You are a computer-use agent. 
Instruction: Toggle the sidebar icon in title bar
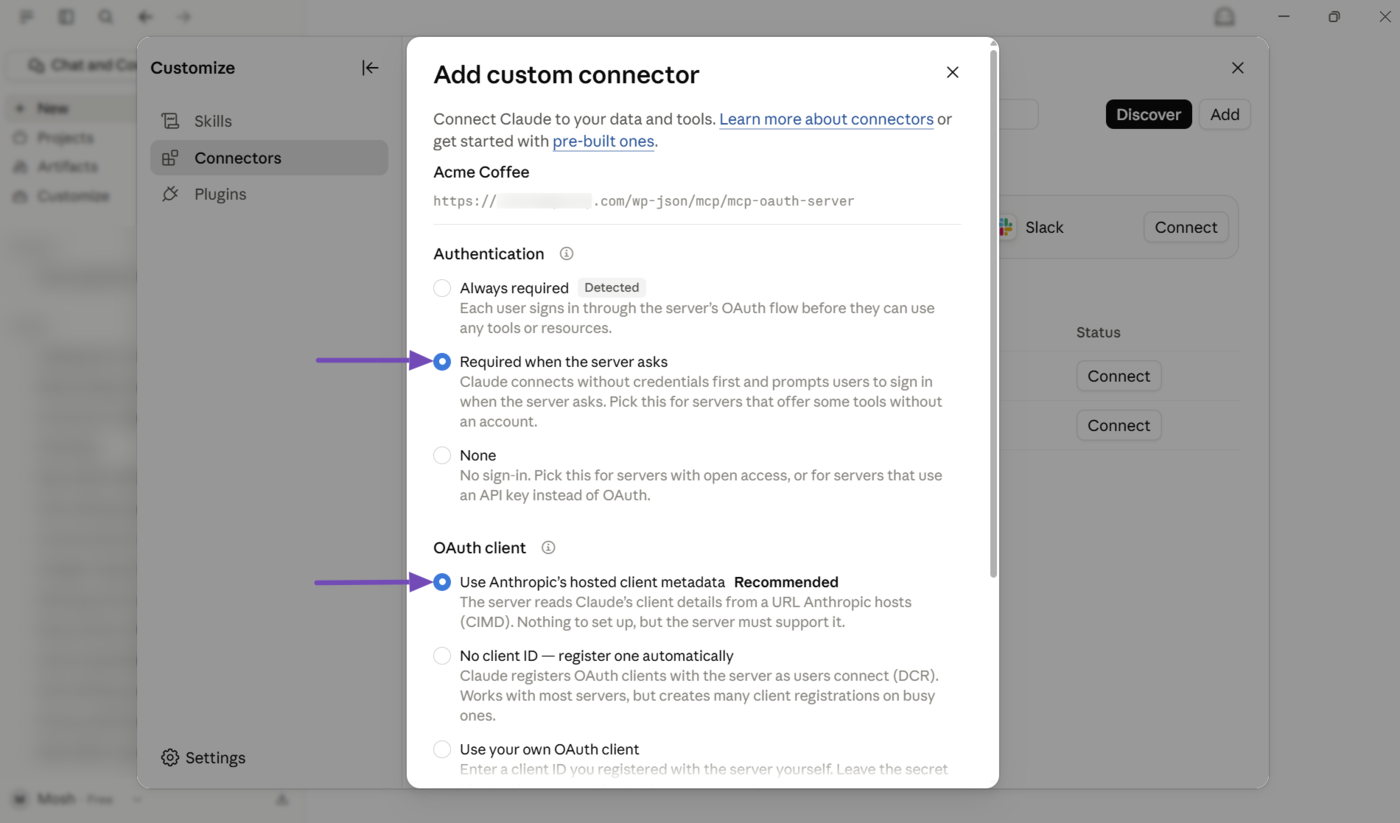[66, 17]
